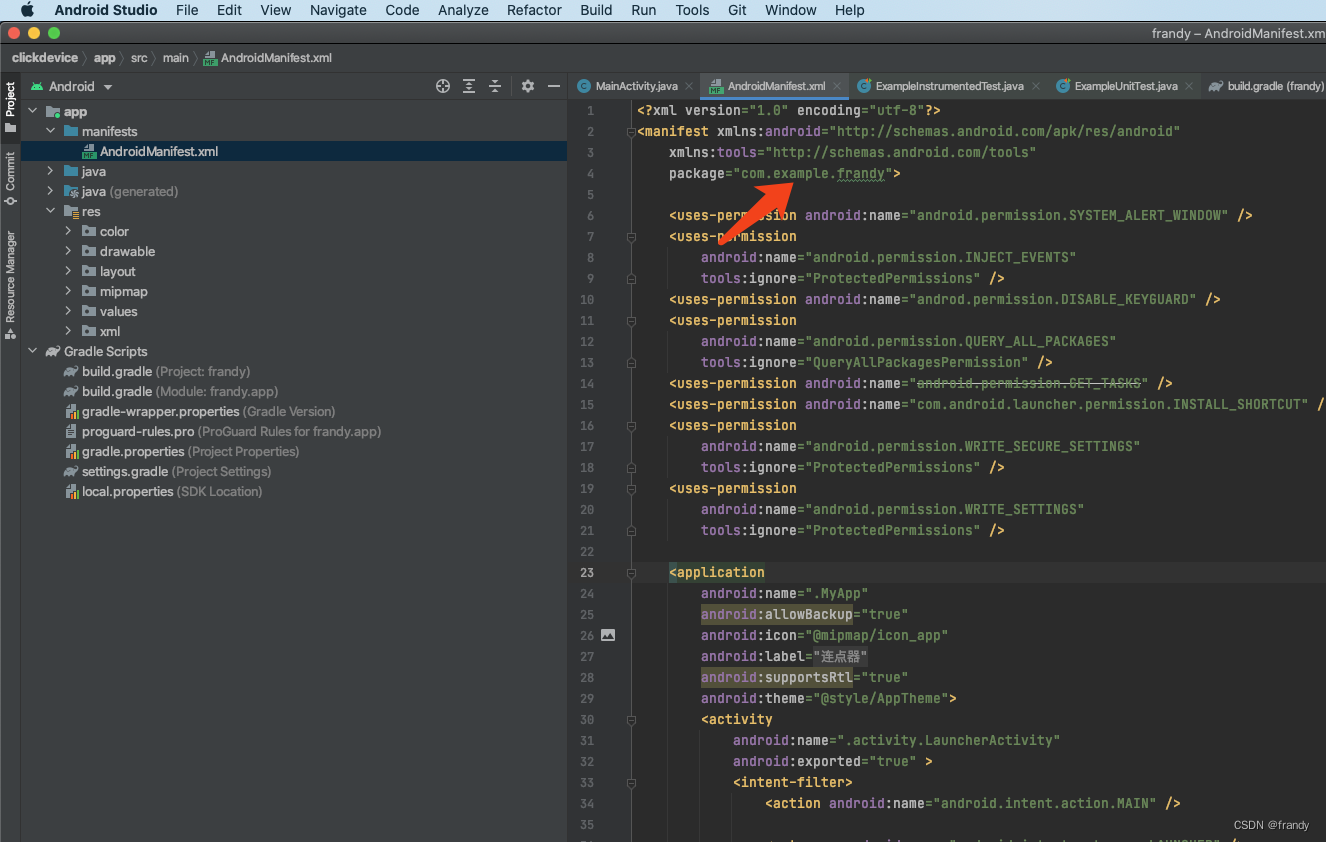The height and width of the screenshot is (842, 1326).
Task: Fold the intent-filter tag at line 33
Action: [631, 783]
